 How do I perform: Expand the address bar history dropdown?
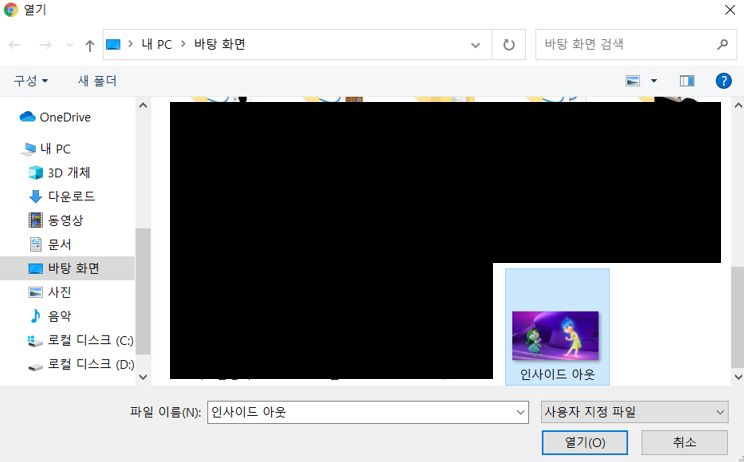(475, 45)
